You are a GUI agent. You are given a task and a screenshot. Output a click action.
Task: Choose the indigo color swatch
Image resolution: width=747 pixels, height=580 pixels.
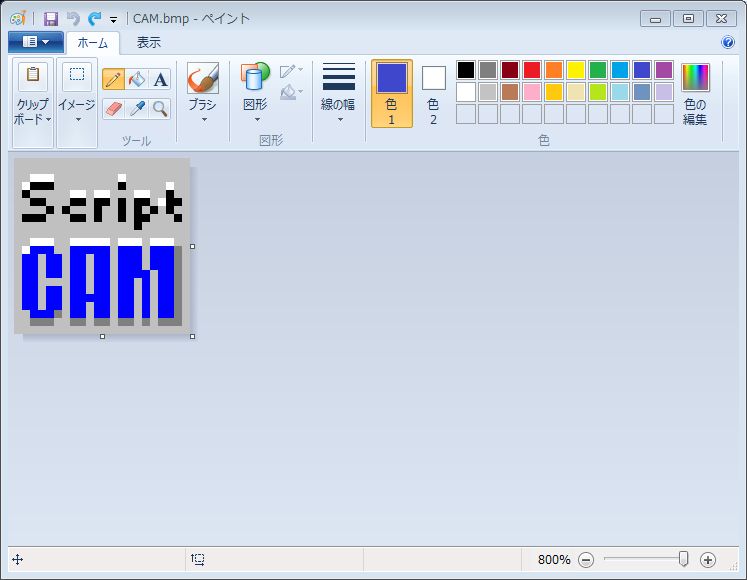pyautogui.click(x=642, y=70)
